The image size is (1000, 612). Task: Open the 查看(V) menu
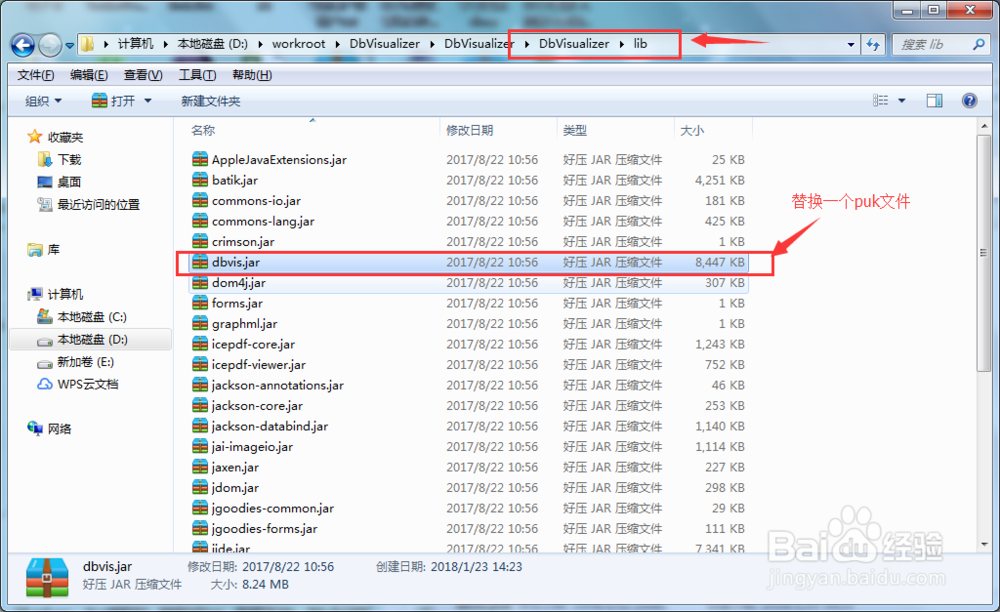click(x=143, y=75)
